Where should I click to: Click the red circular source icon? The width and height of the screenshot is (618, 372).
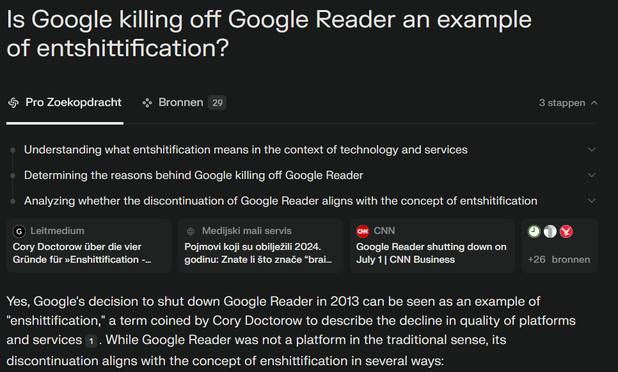566,231
